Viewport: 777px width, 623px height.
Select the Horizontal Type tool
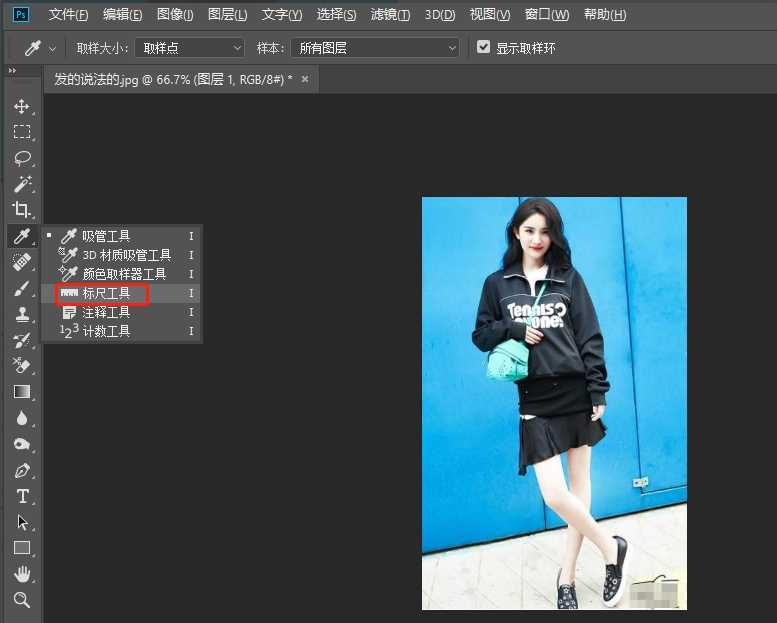[21, 496]
